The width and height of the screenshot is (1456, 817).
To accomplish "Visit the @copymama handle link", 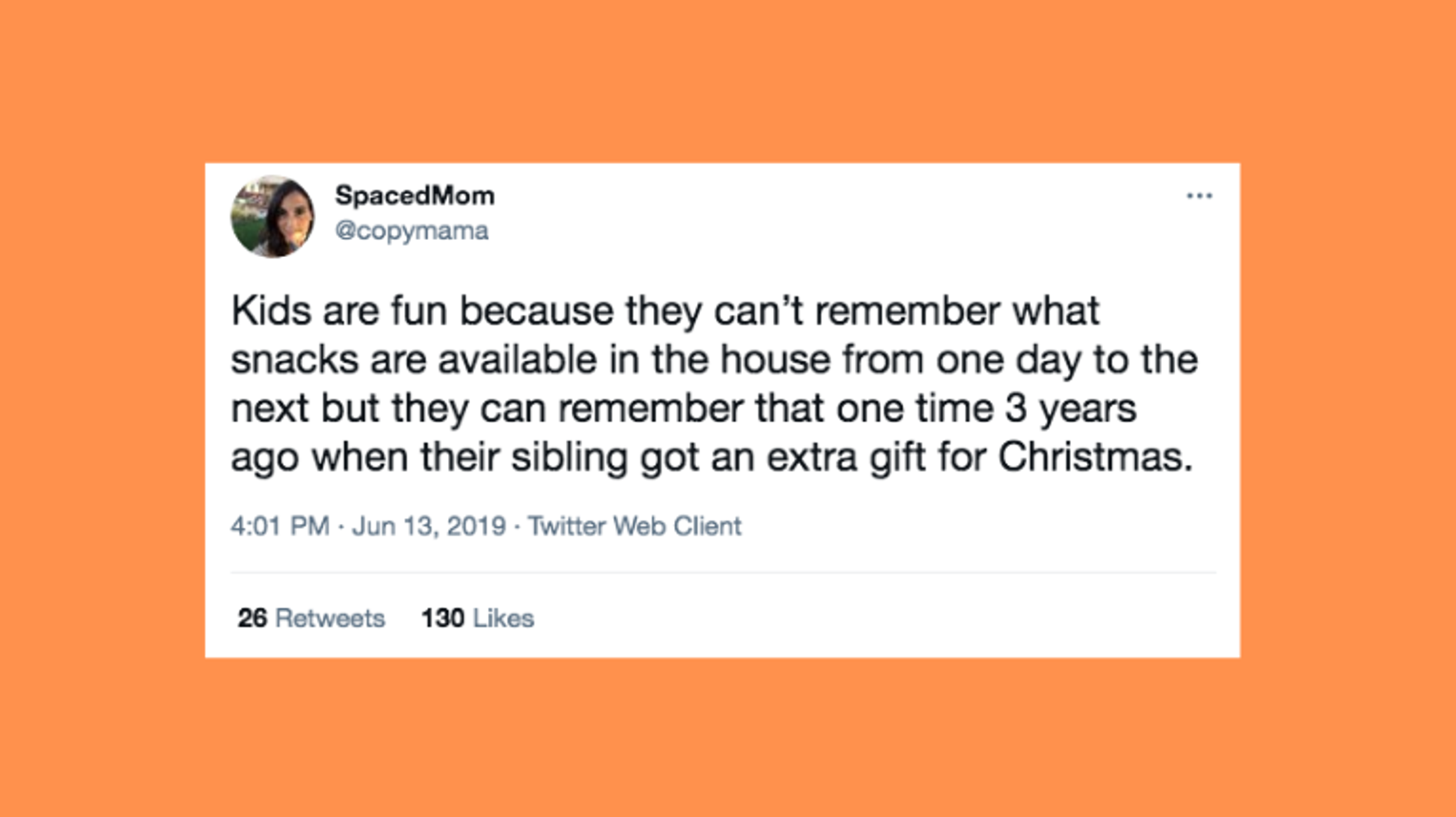I will (x=411, y=231).
